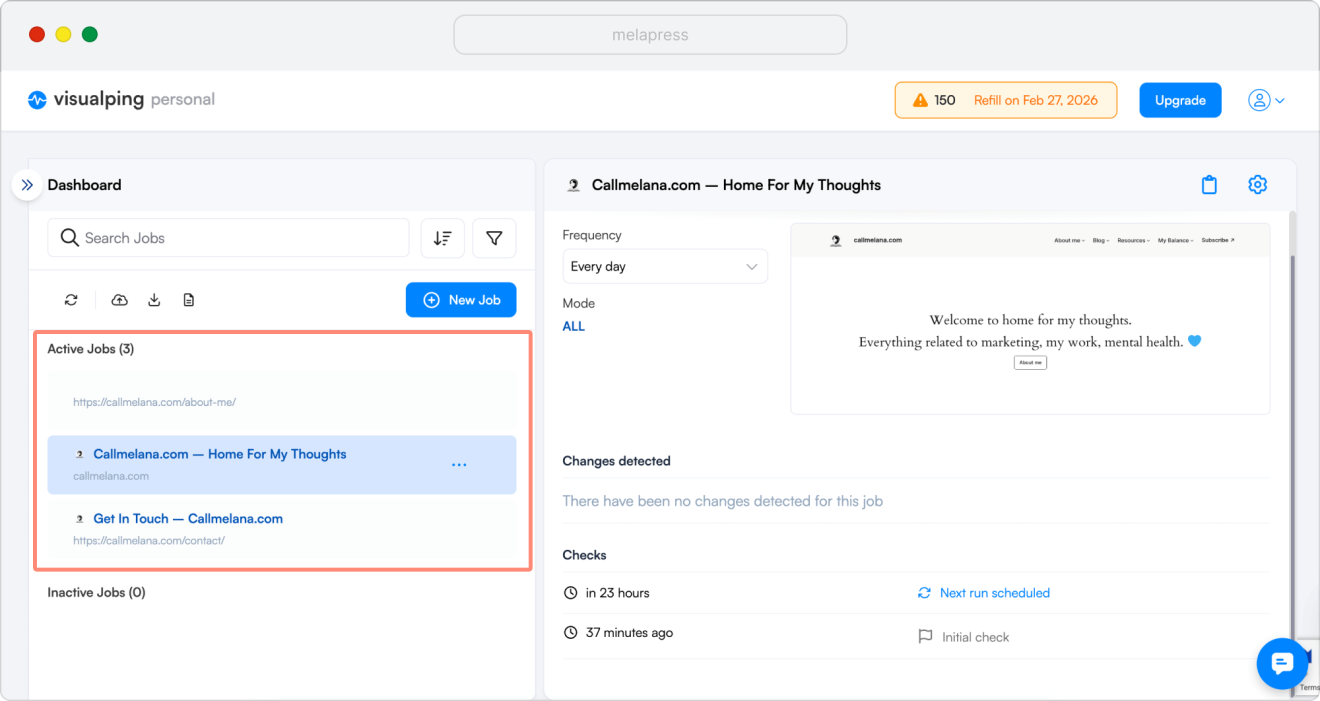The height and width of the screenshot is (701, 1320).
Task: Click the callmelana.com page preview thumbnail
Action: pyautogui.click(x=1030, y=319)
